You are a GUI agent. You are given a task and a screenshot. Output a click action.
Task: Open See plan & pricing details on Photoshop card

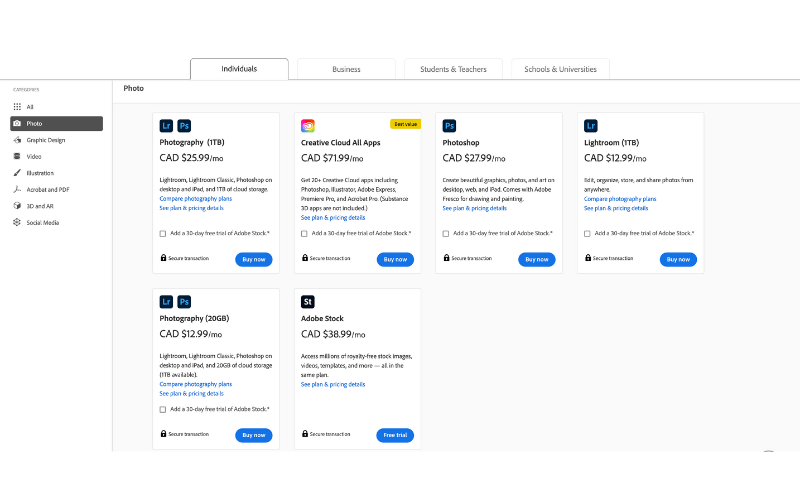pos(474,208)
